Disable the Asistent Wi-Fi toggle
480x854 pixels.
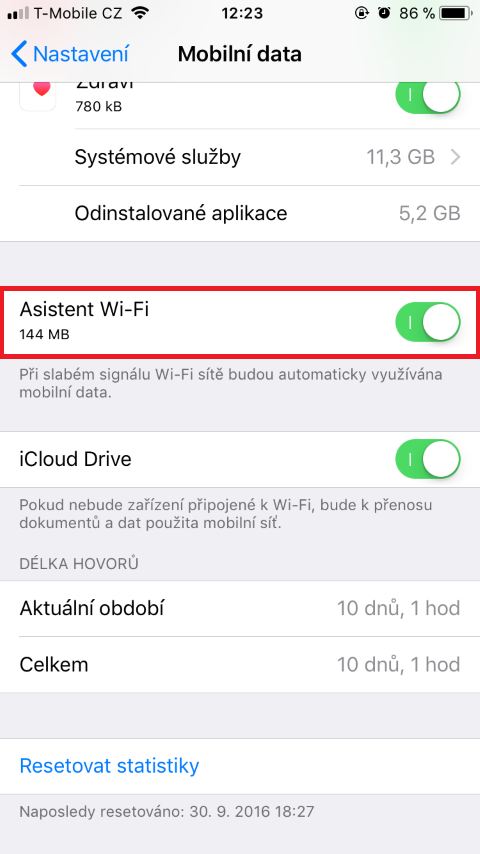[x=428, y=322]
